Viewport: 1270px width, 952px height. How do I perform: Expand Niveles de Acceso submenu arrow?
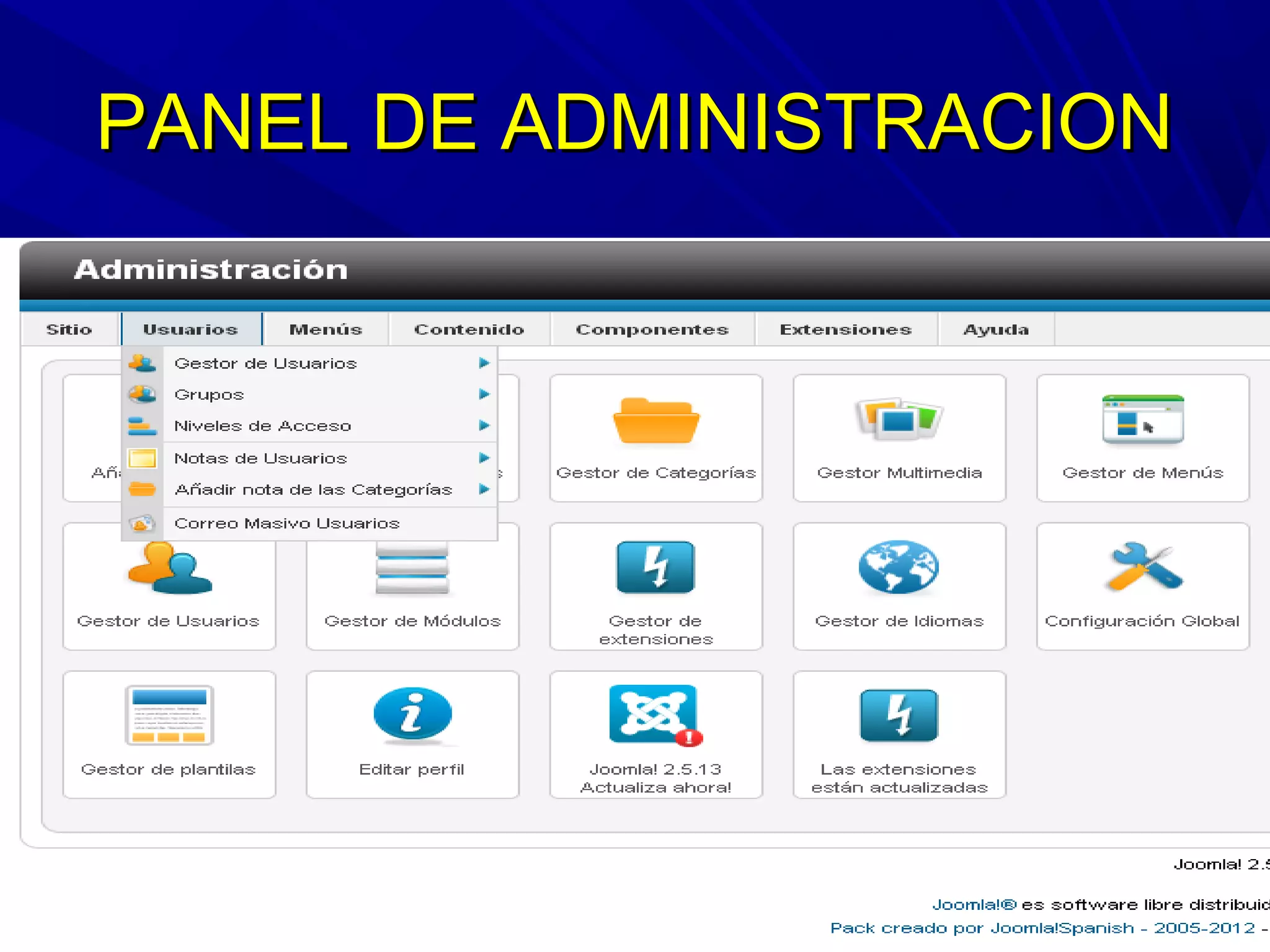(484, 425)
